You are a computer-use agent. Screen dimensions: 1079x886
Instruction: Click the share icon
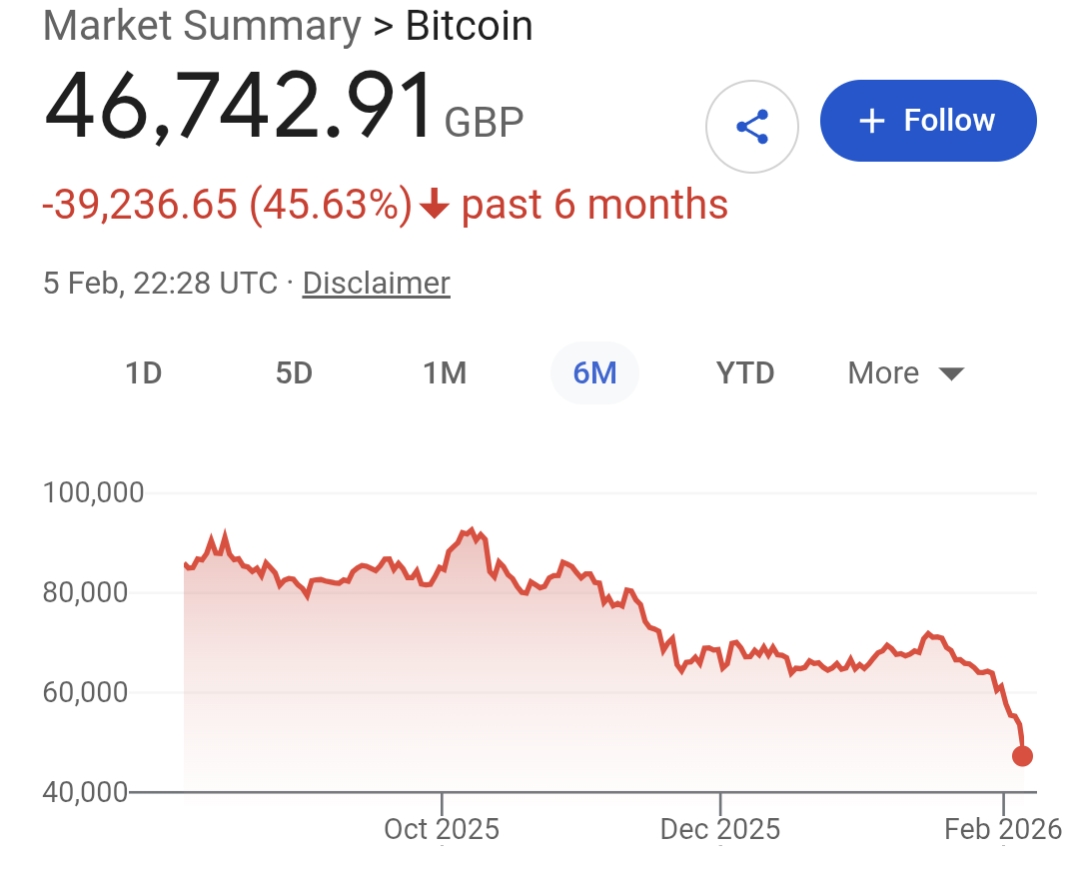(752, 127)
